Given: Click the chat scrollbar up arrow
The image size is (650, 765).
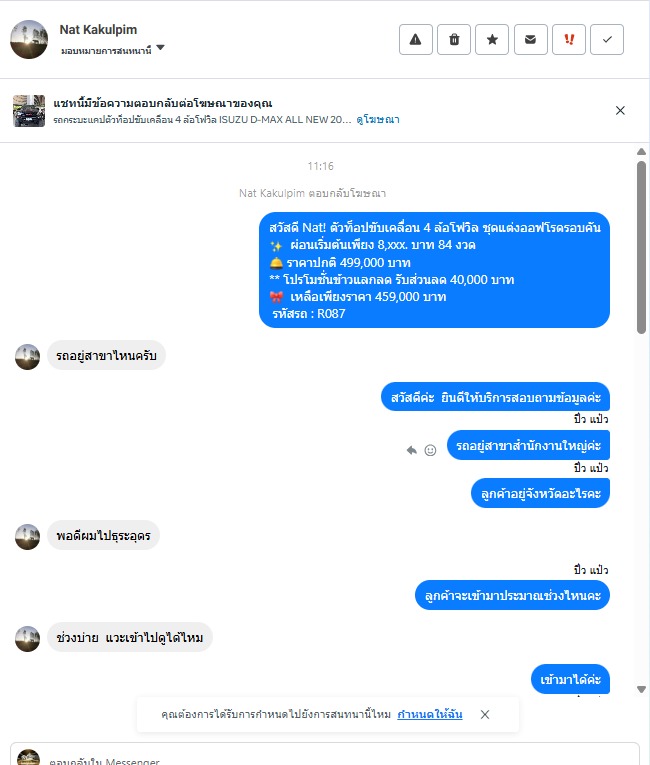Looking at the screenshot, I should (641, 152).
